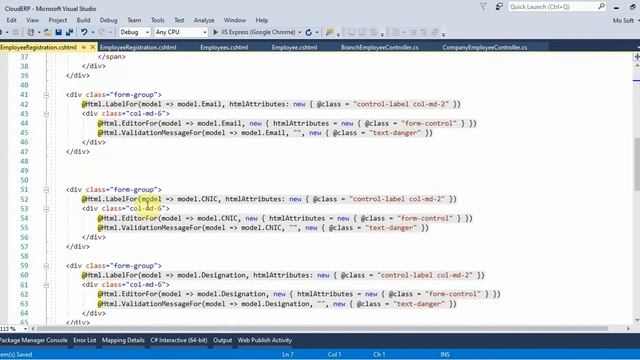Click the horizontal scrollbar right arrow
640x360 pixels.
(629, 329)
